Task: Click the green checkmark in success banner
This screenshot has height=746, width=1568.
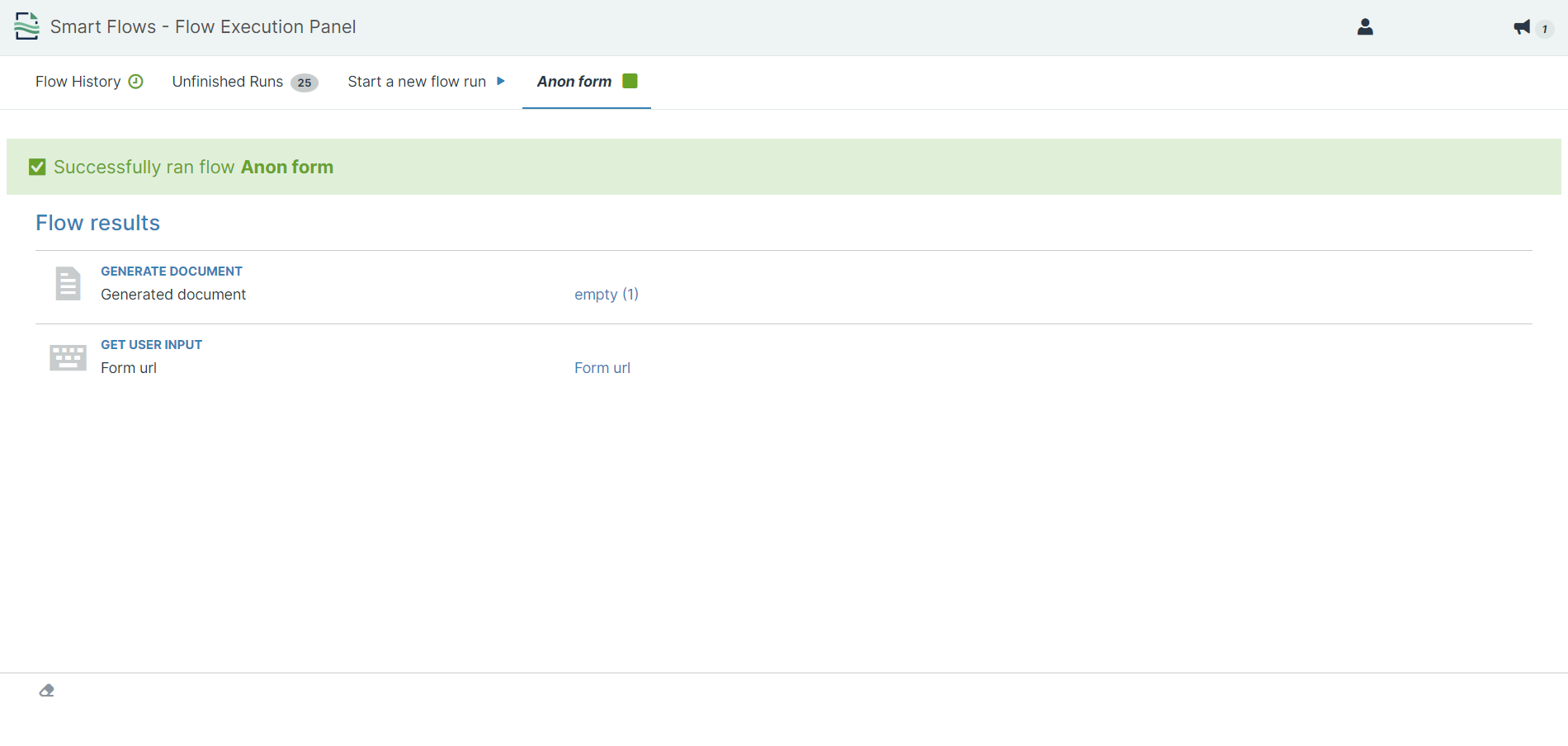Action: [x=37, y=168]
